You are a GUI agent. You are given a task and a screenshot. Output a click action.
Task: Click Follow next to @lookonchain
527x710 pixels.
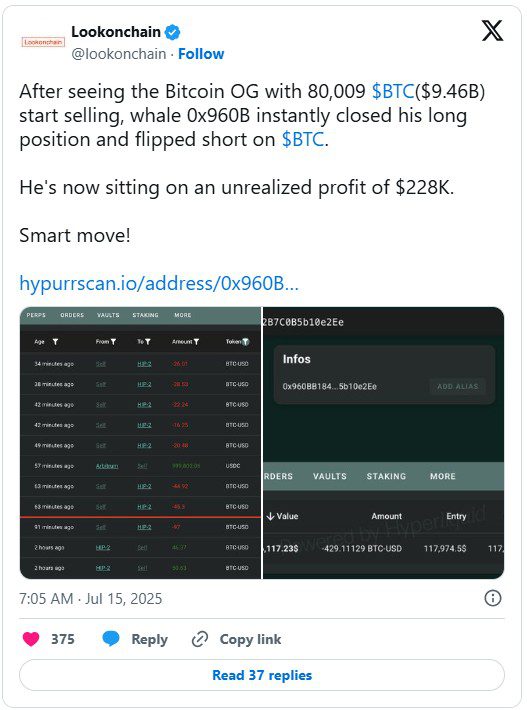click(201, 54)
